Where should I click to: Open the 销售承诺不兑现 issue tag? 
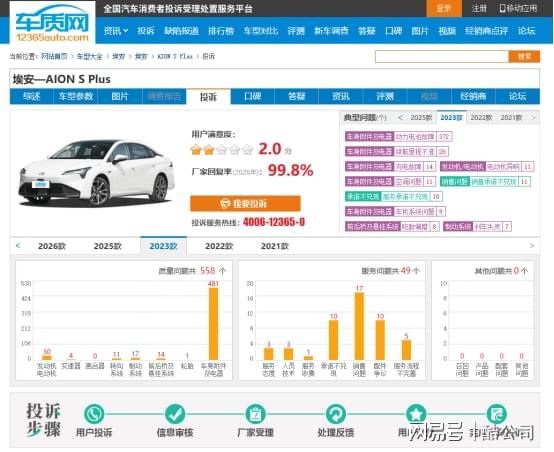(x=485, y=182)
